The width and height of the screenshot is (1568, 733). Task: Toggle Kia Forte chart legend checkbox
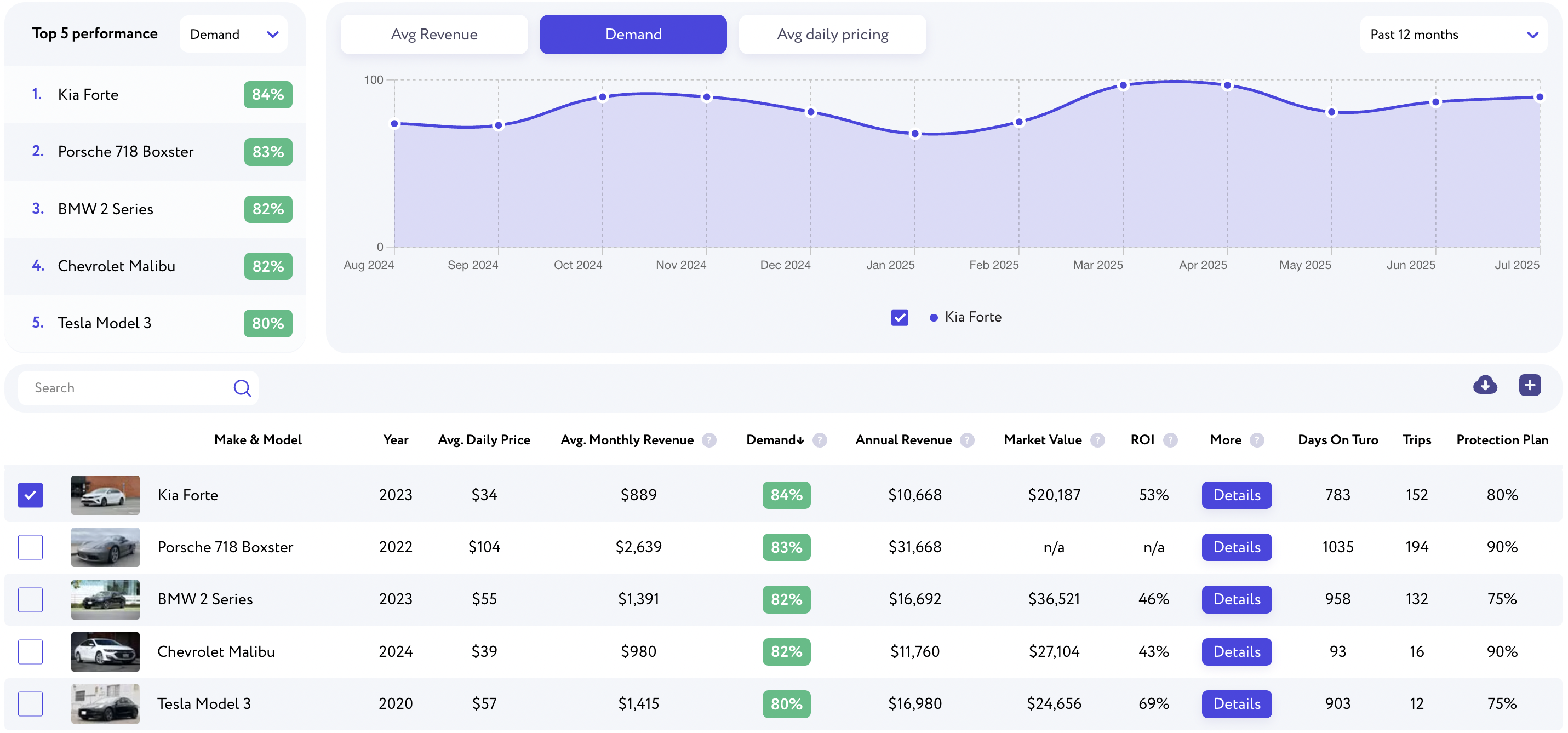click(x=900, y=317)
